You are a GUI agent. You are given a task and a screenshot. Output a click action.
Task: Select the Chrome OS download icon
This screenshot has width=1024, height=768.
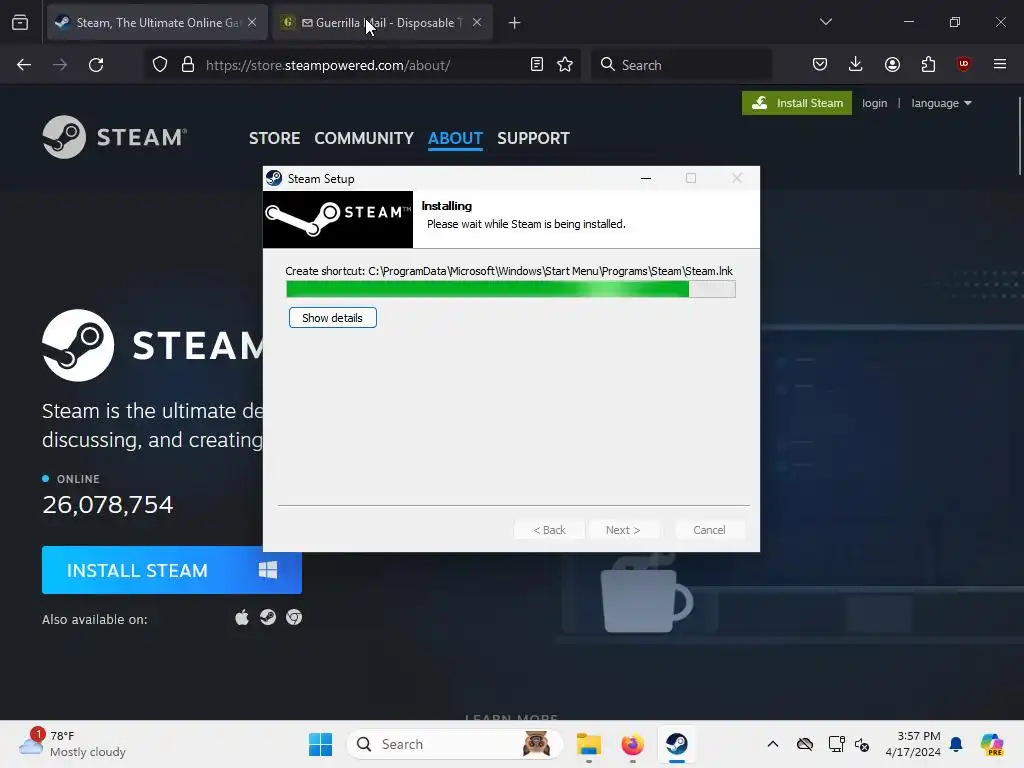pos(294,617)
